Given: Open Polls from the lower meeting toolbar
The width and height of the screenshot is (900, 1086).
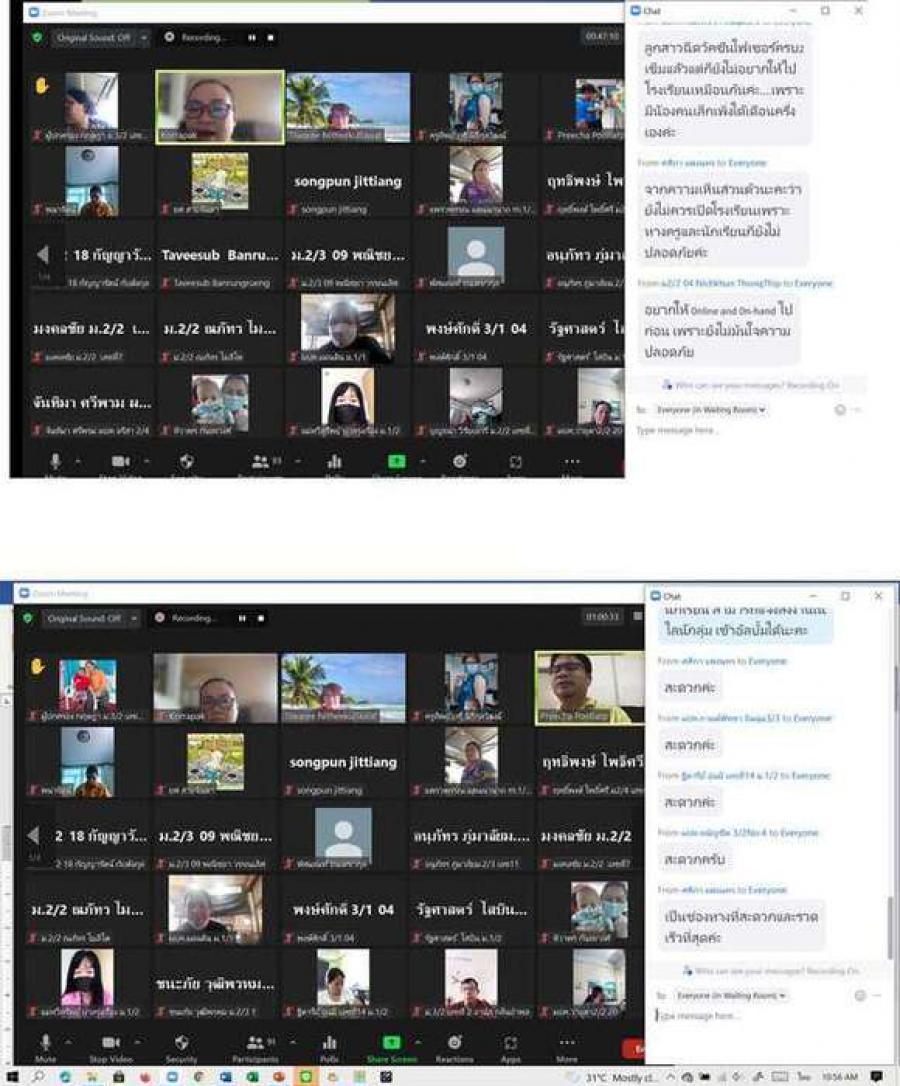Looking at the screenshot, I should pyautogui.click(x=328, y=1043).
